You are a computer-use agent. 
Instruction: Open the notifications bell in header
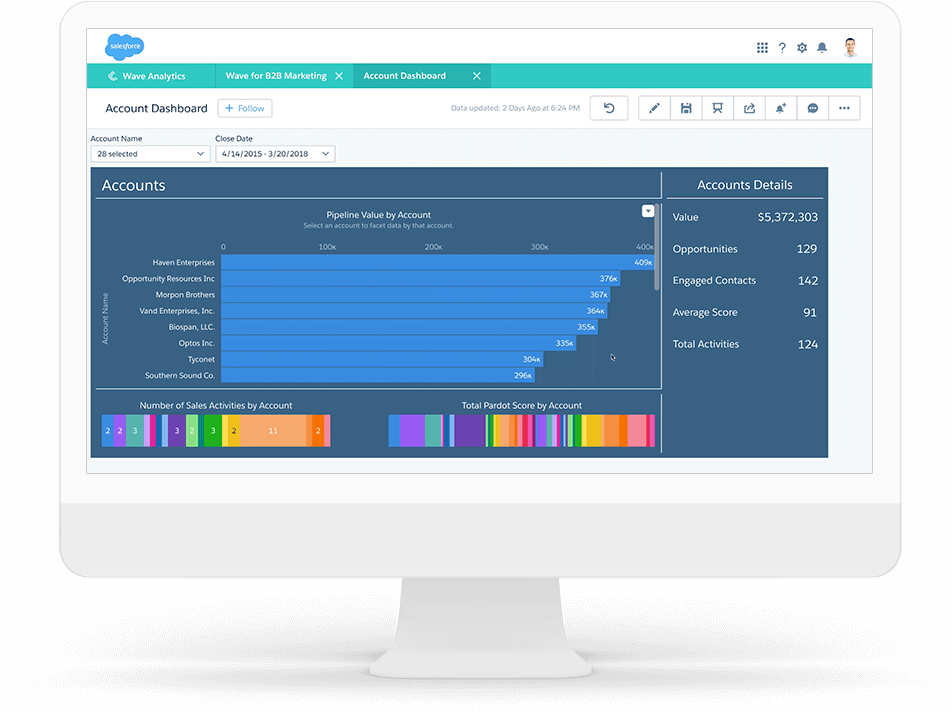[822, 47]
